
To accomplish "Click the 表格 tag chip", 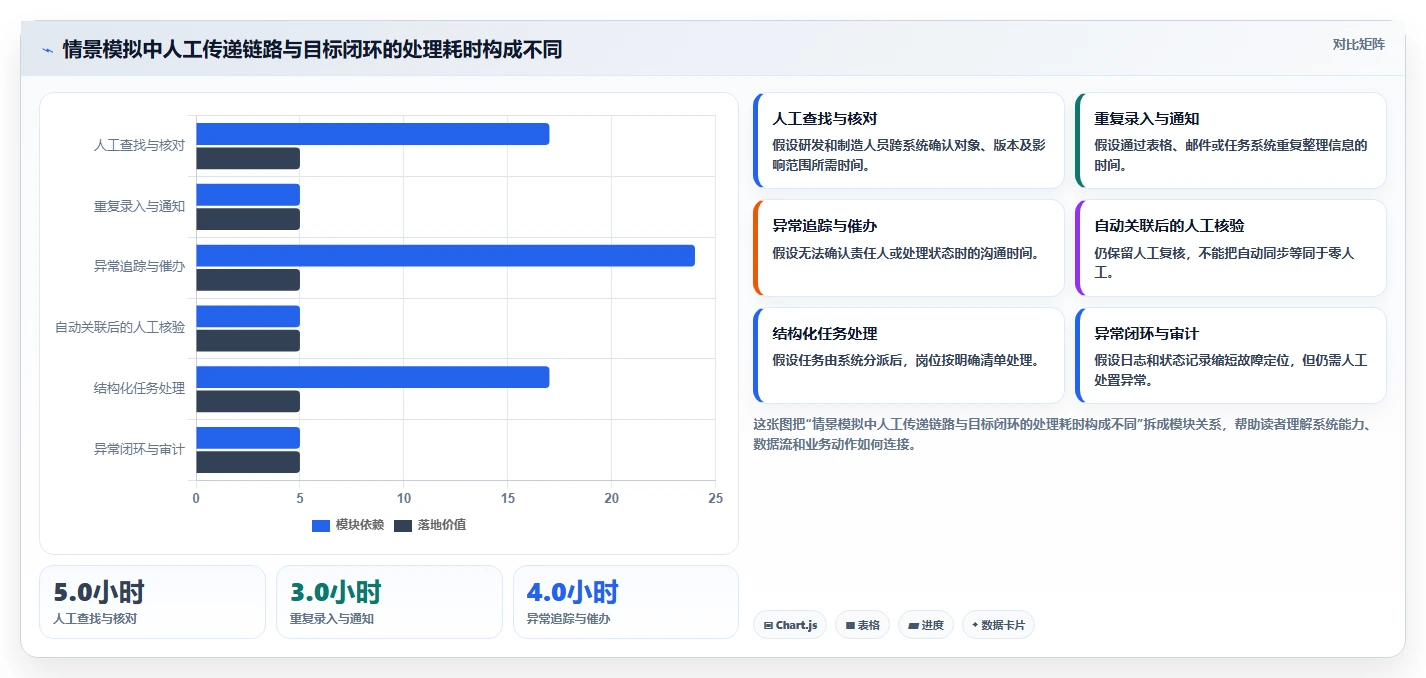I will point(863,625).
